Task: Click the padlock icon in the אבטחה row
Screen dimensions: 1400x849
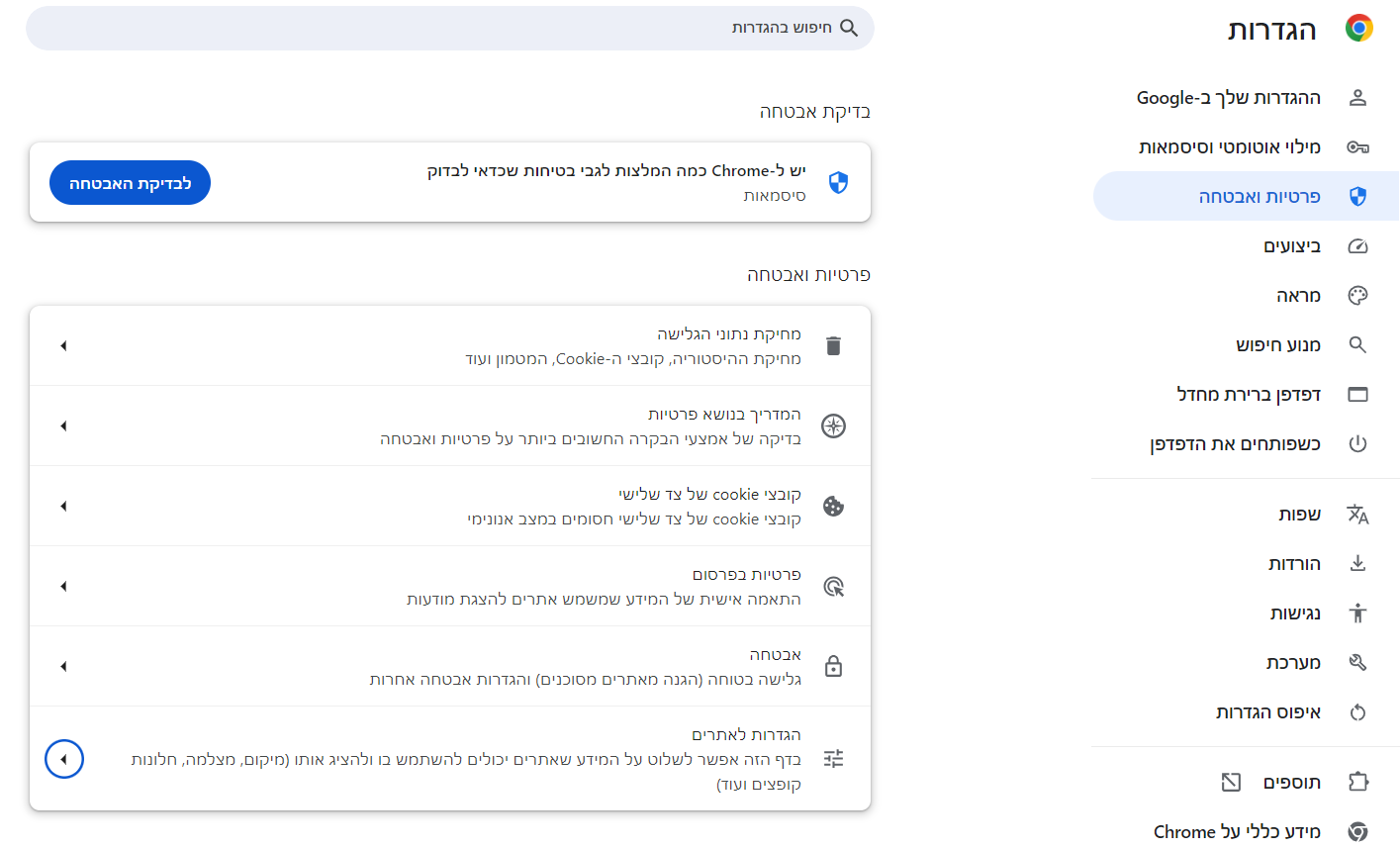Action: (833, 666)
